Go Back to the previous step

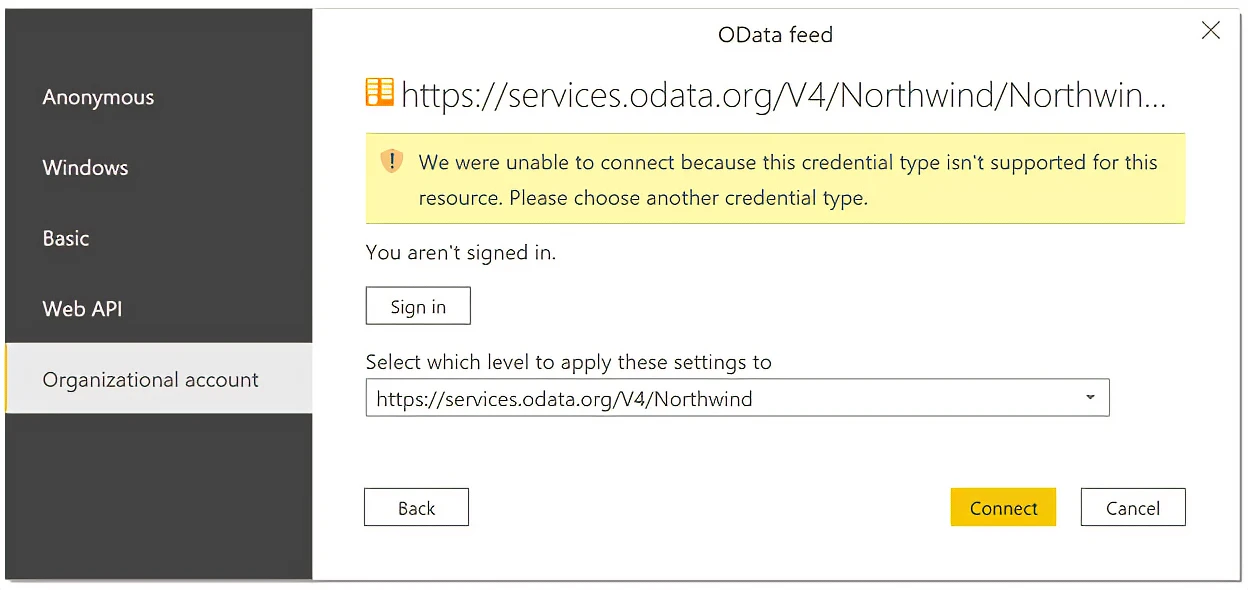416,508
